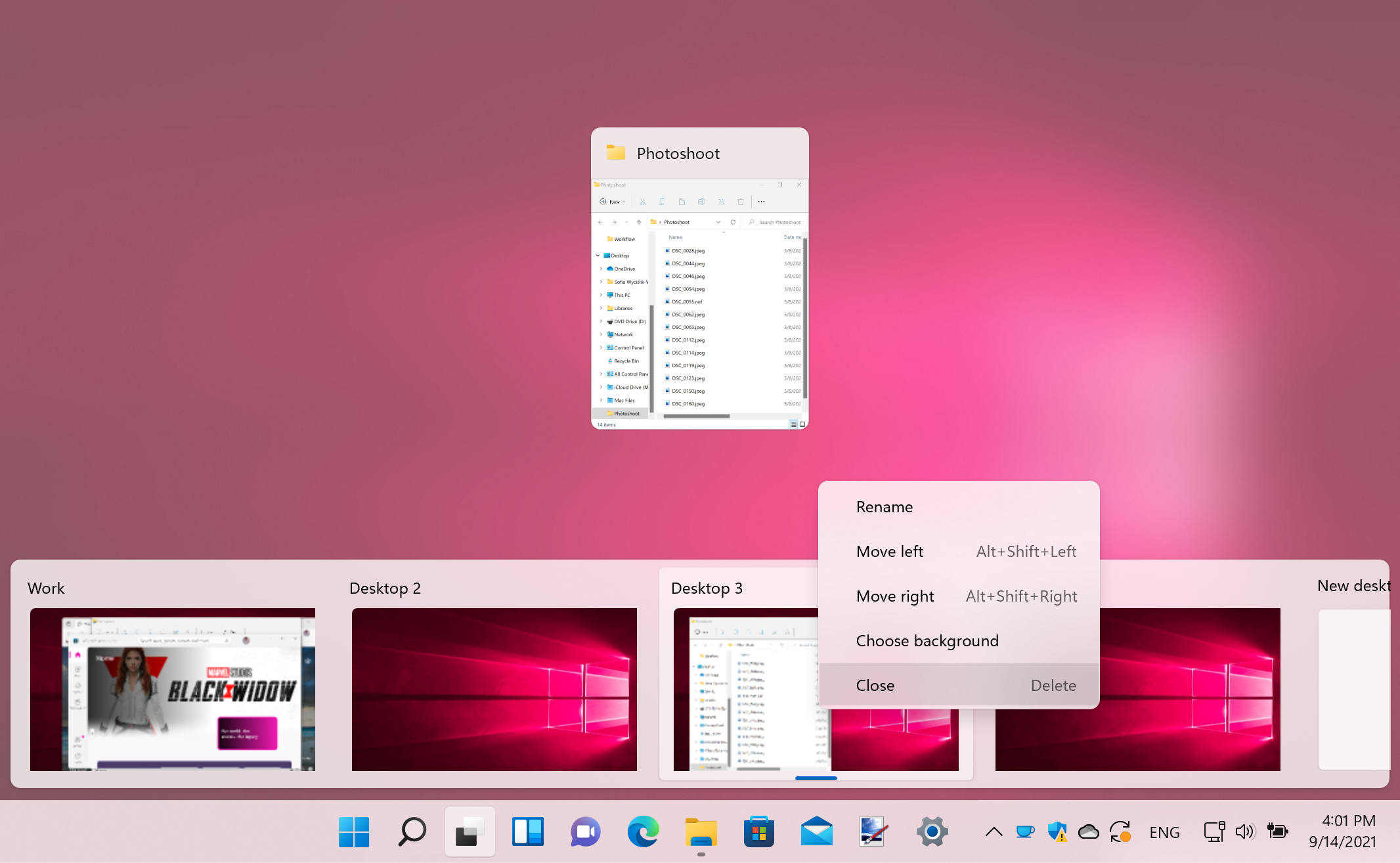Open Microsoft Edge from the taskbar

coord(643,832)
